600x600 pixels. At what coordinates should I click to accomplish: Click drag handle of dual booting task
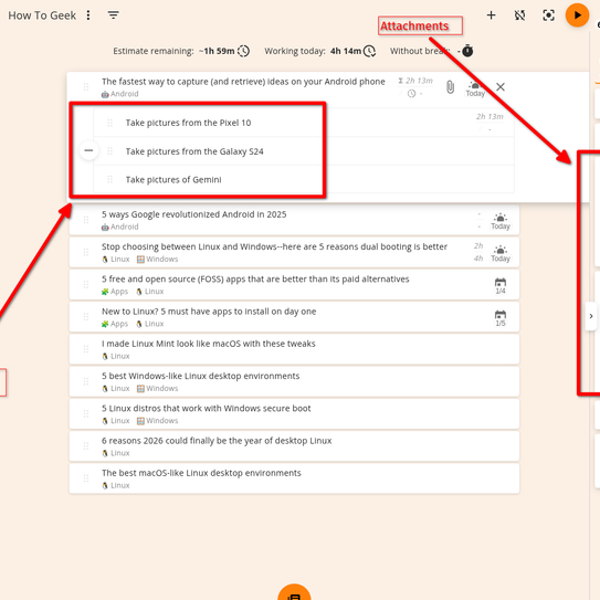pyautogui.click(x=86, y=252)
